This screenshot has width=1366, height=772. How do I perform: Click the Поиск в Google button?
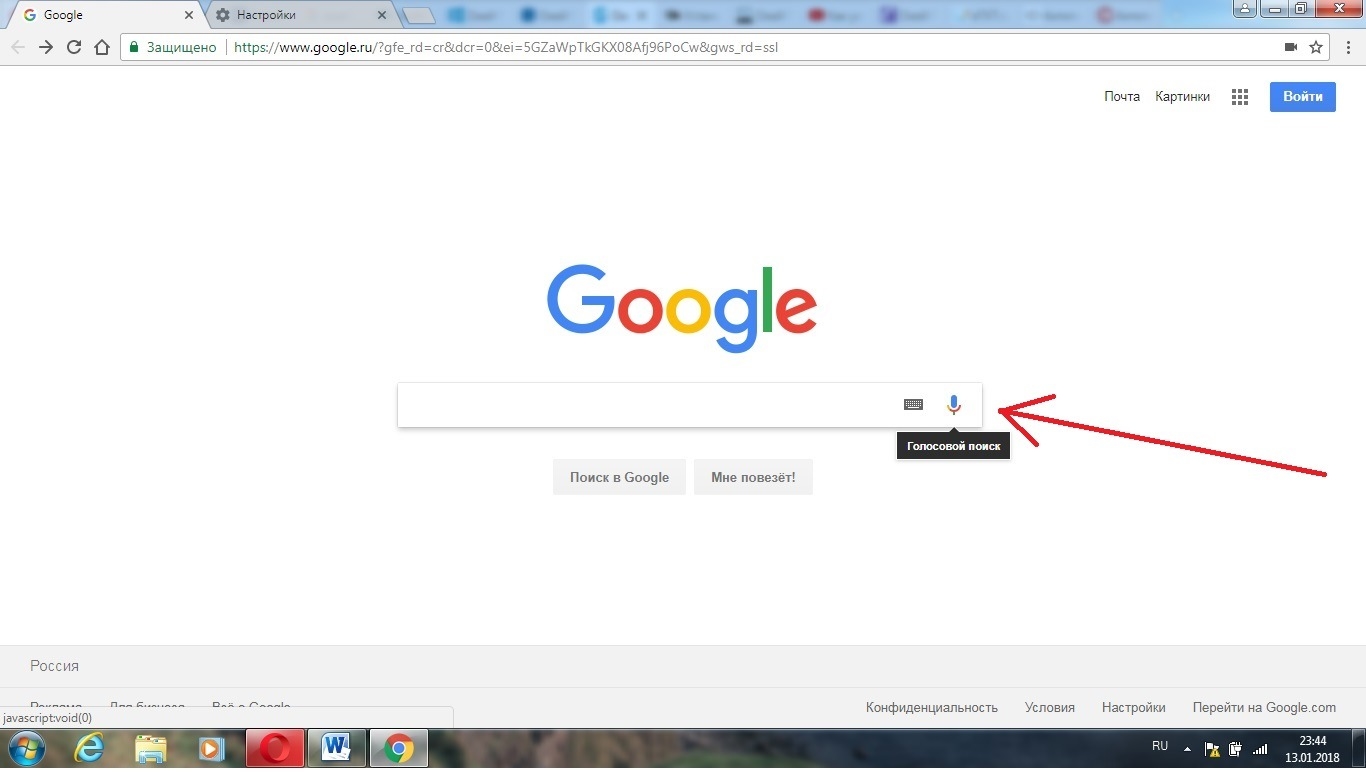(619, 477)
